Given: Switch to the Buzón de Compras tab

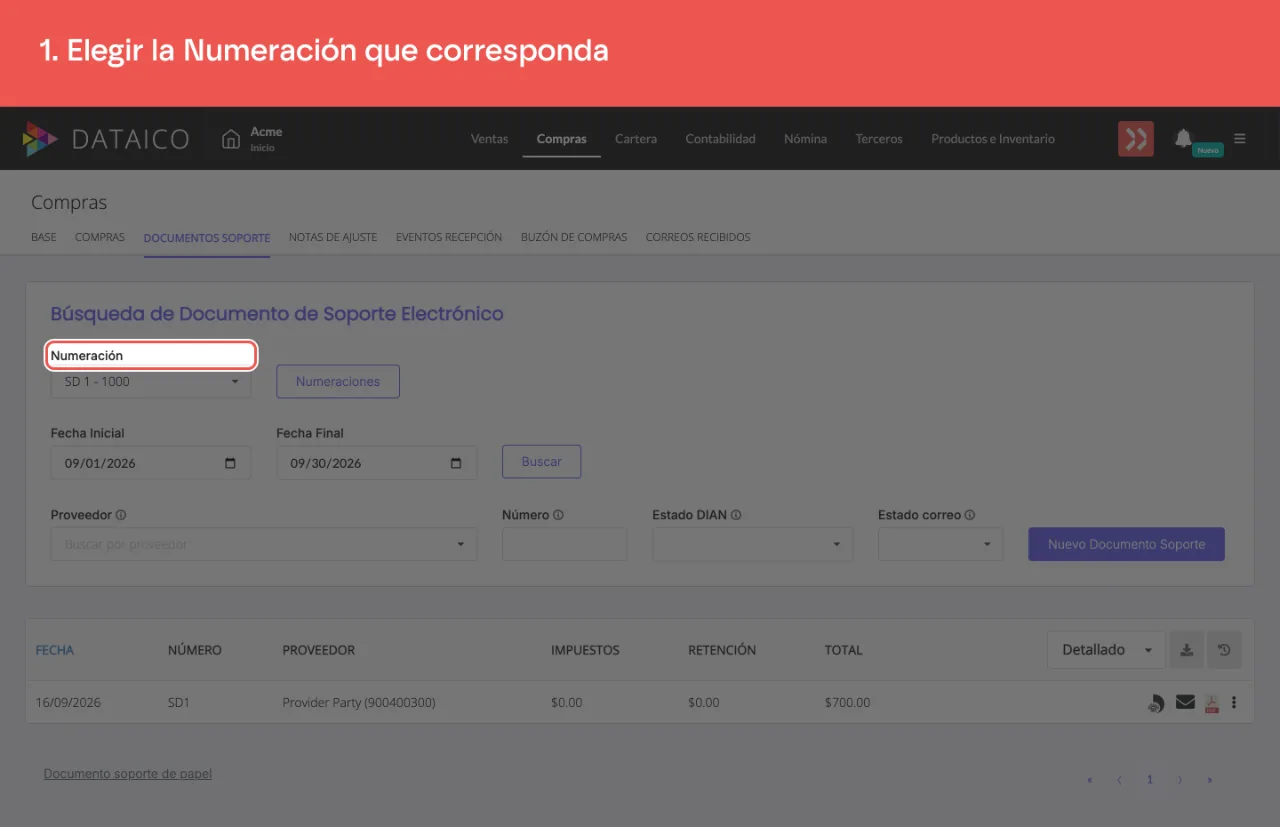Looking at the screenshot, I should [x=574, y=237].
